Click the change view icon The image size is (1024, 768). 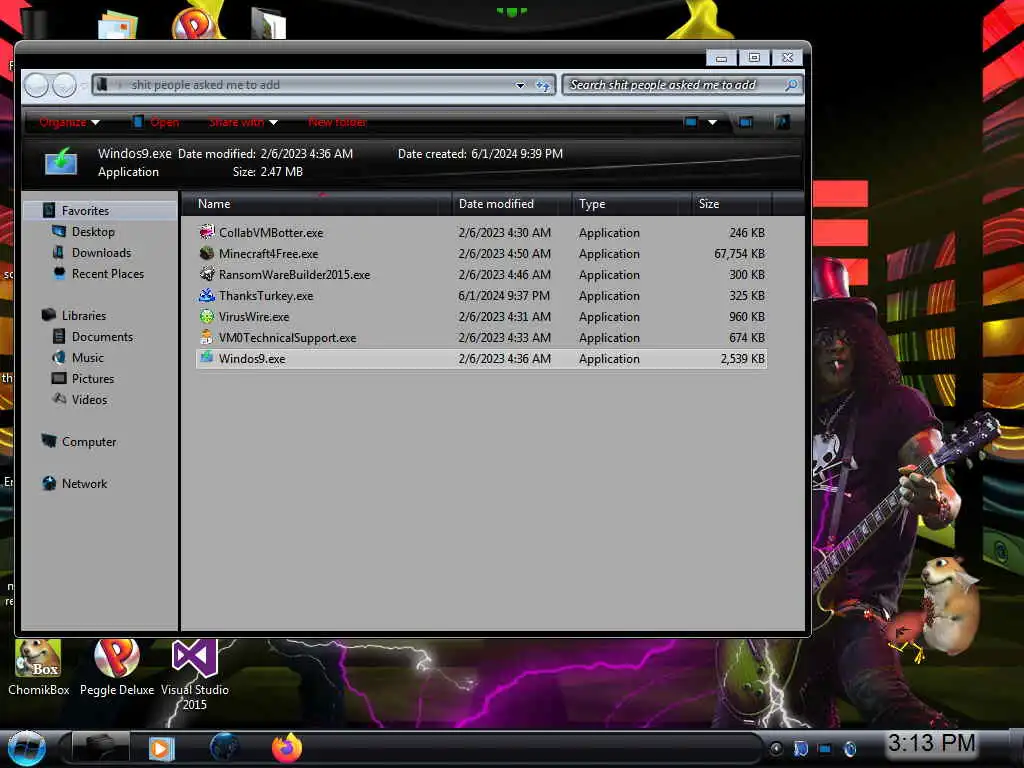tap(691, 122)
